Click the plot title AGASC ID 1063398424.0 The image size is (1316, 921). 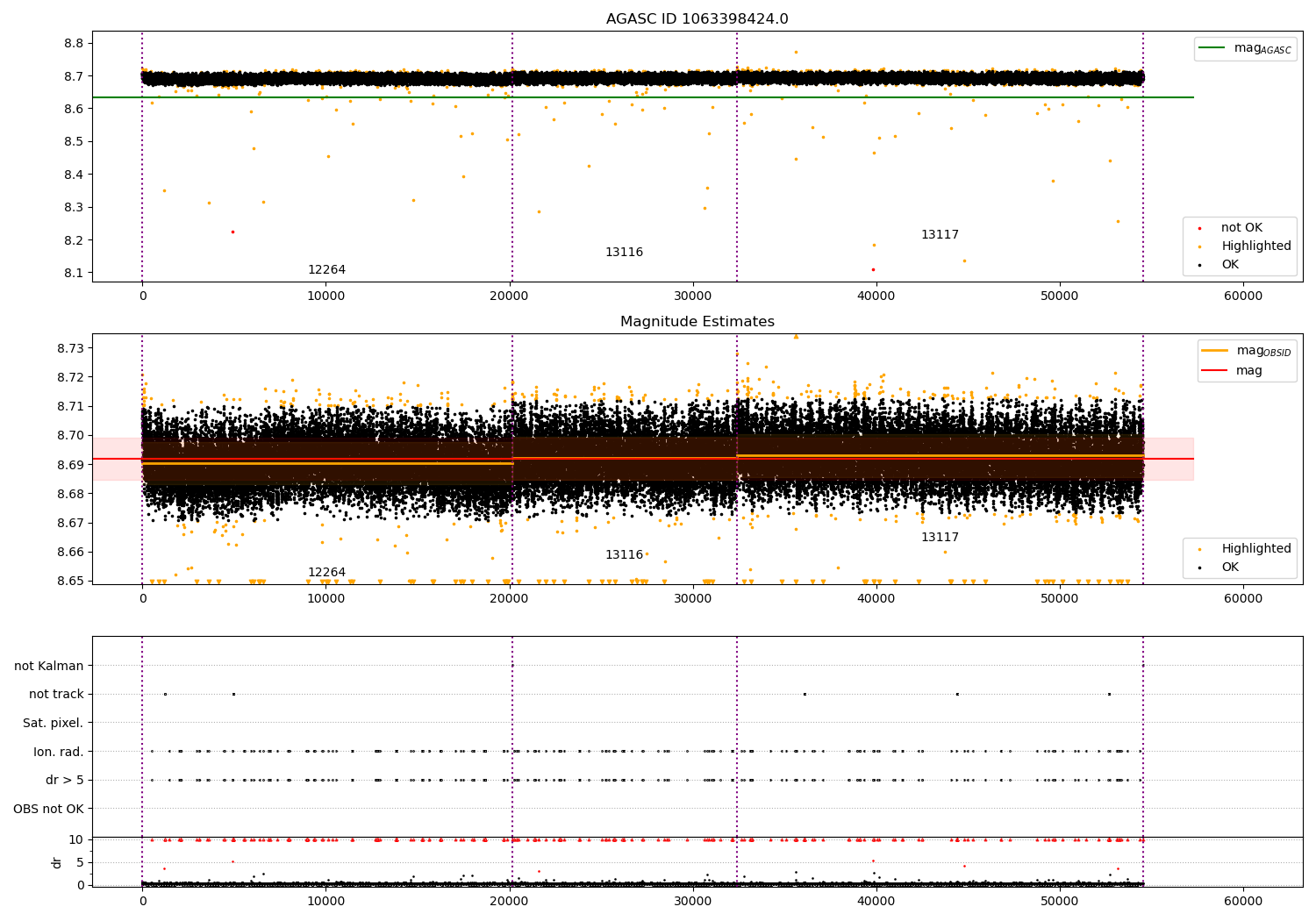pos(697,19)
